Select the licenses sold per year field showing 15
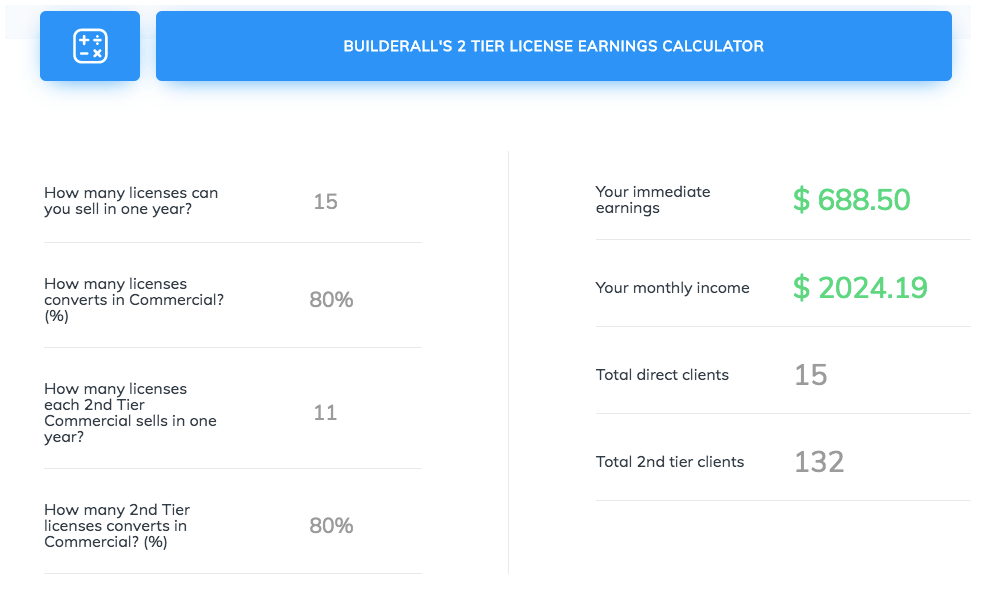This screenshot has height=611, width=987. pos(325,202)
